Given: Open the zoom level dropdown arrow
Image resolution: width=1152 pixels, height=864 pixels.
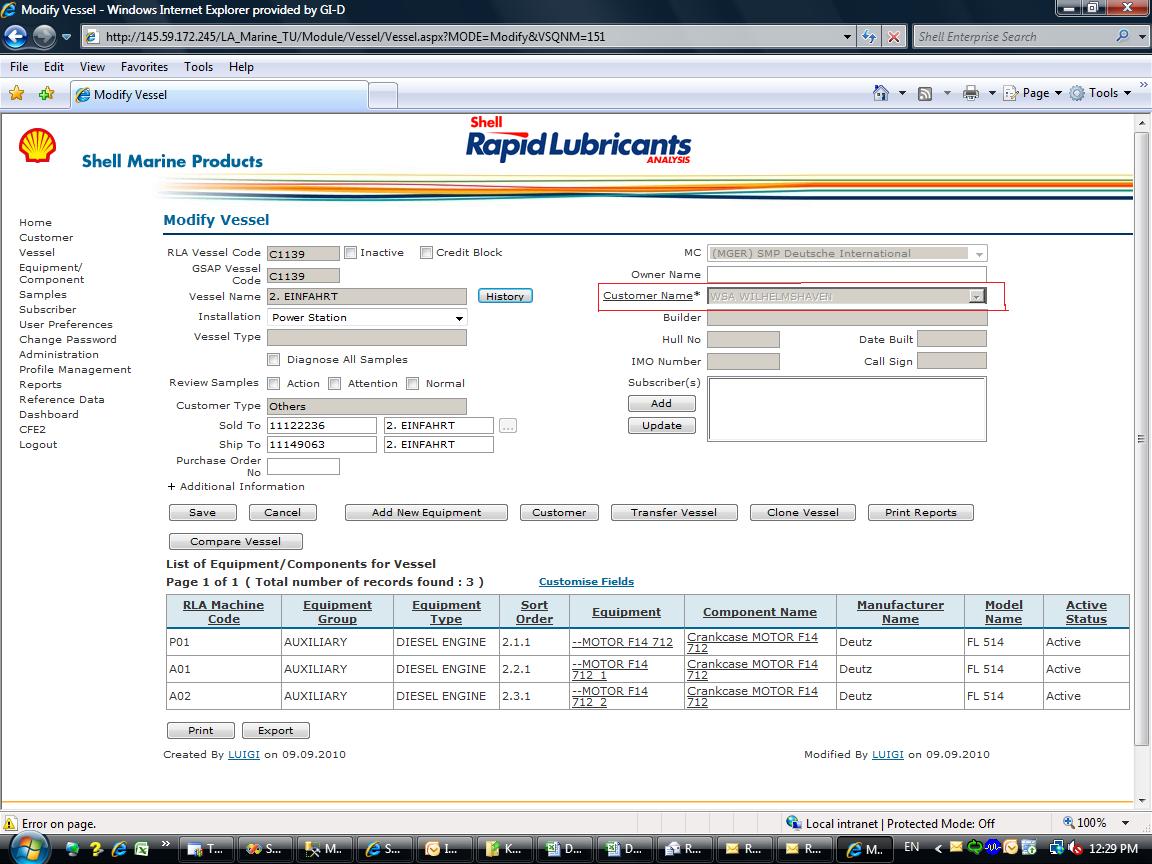Looking at the screenshot, I should [1125, 823].
